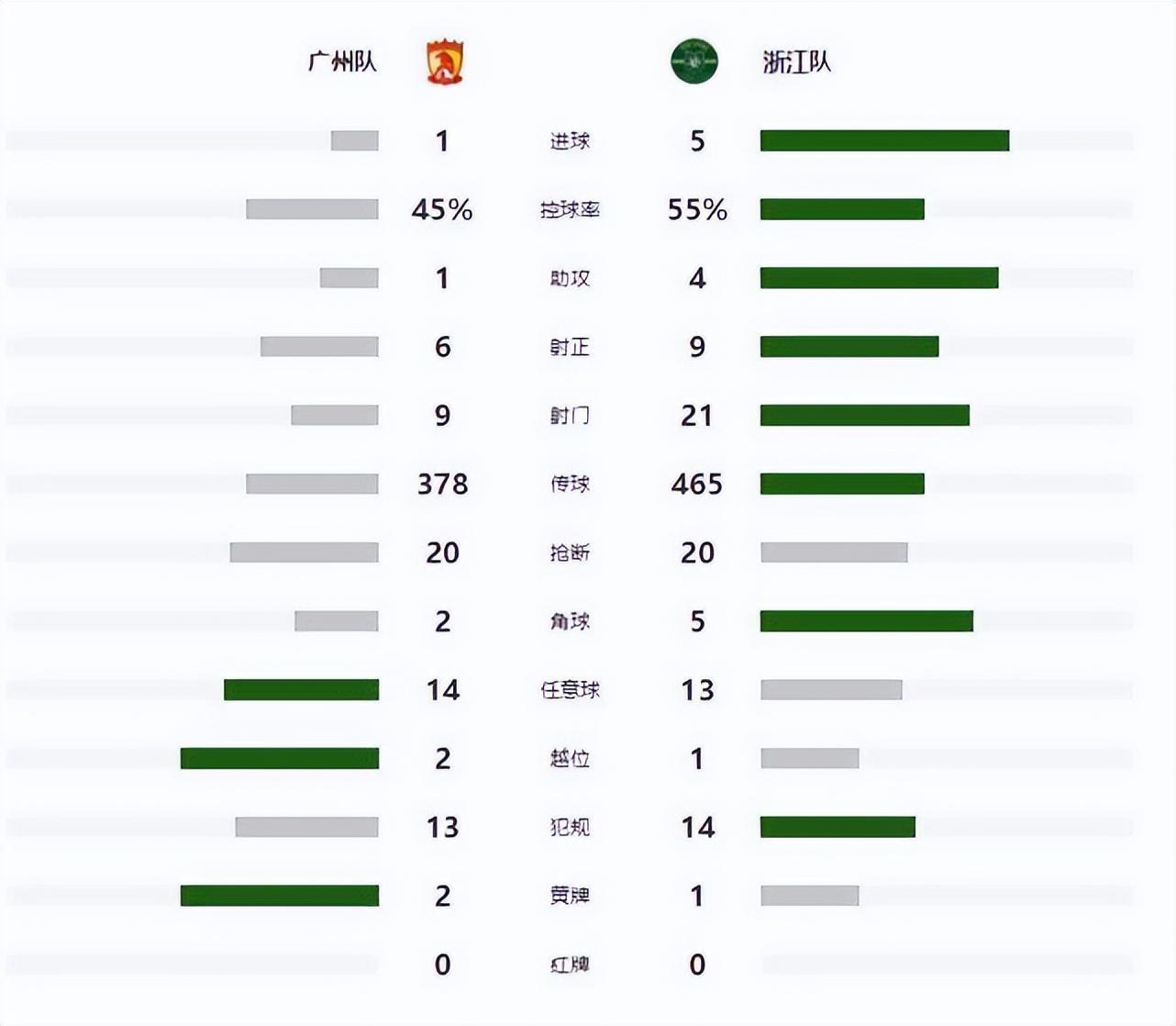Click the 红牌 stat label
1176x1026 pixels.
(570, 965)
